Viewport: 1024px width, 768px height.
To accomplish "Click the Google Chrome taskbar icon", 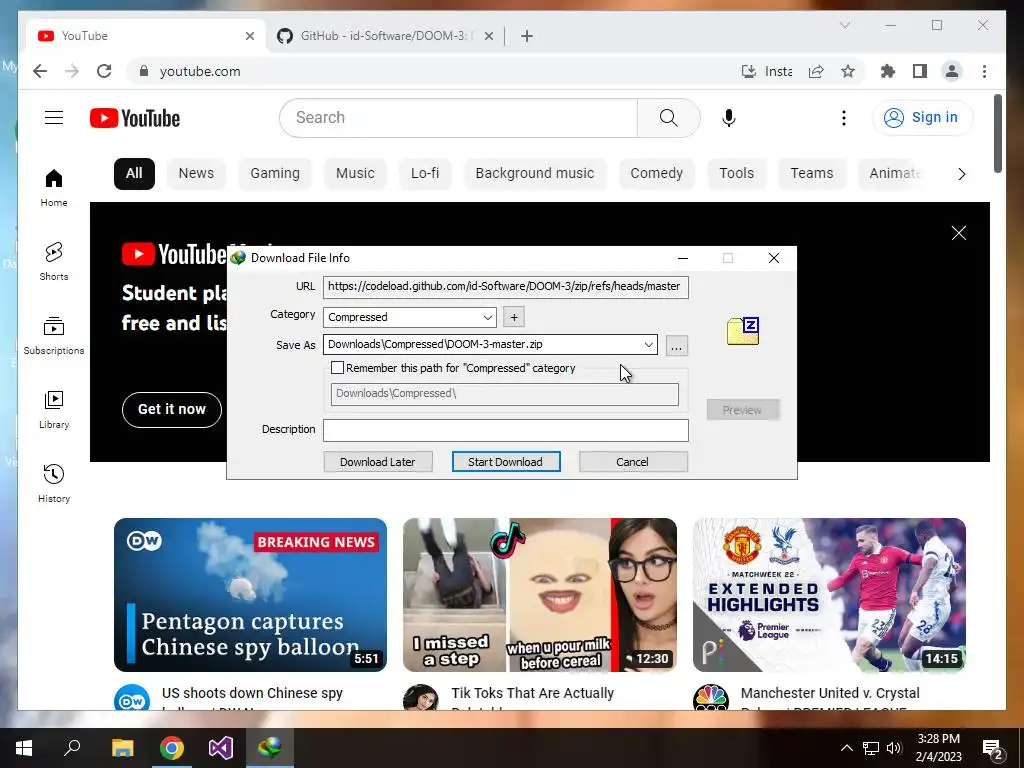I will [x=172, y=748].
